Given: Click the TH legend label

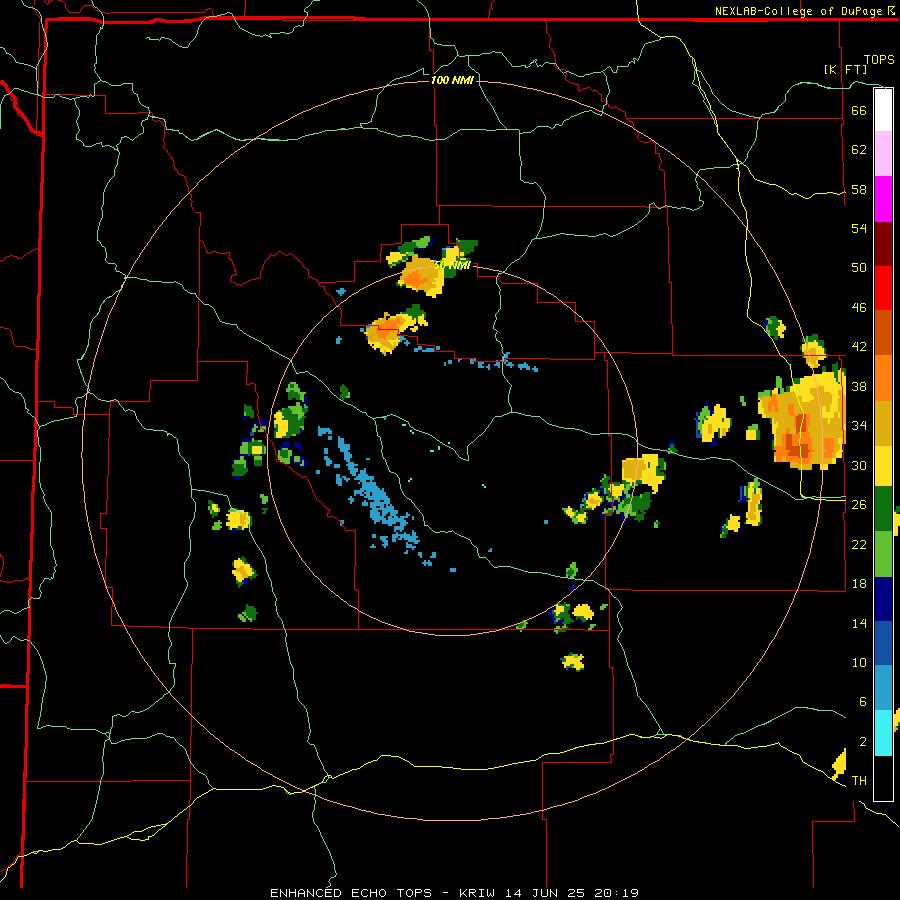Looking at the screenshot, I should [859, 781].
